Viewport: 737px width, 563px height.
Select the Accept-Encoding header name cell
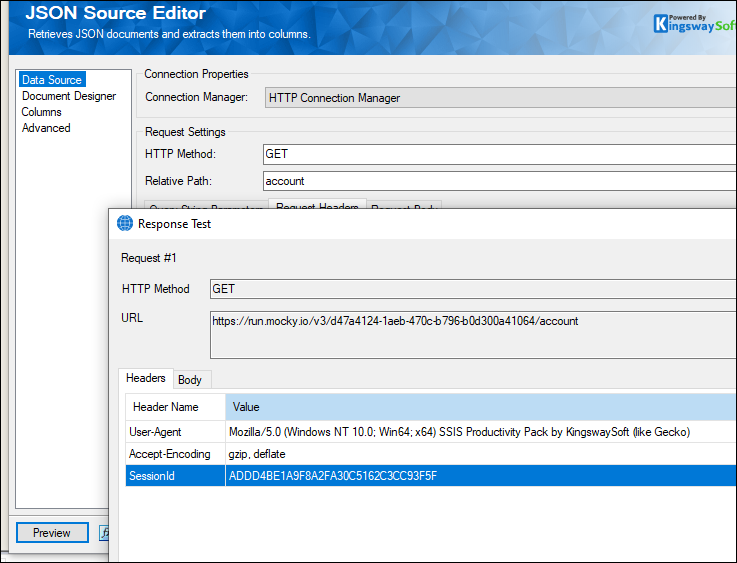(x=175, y=454)
